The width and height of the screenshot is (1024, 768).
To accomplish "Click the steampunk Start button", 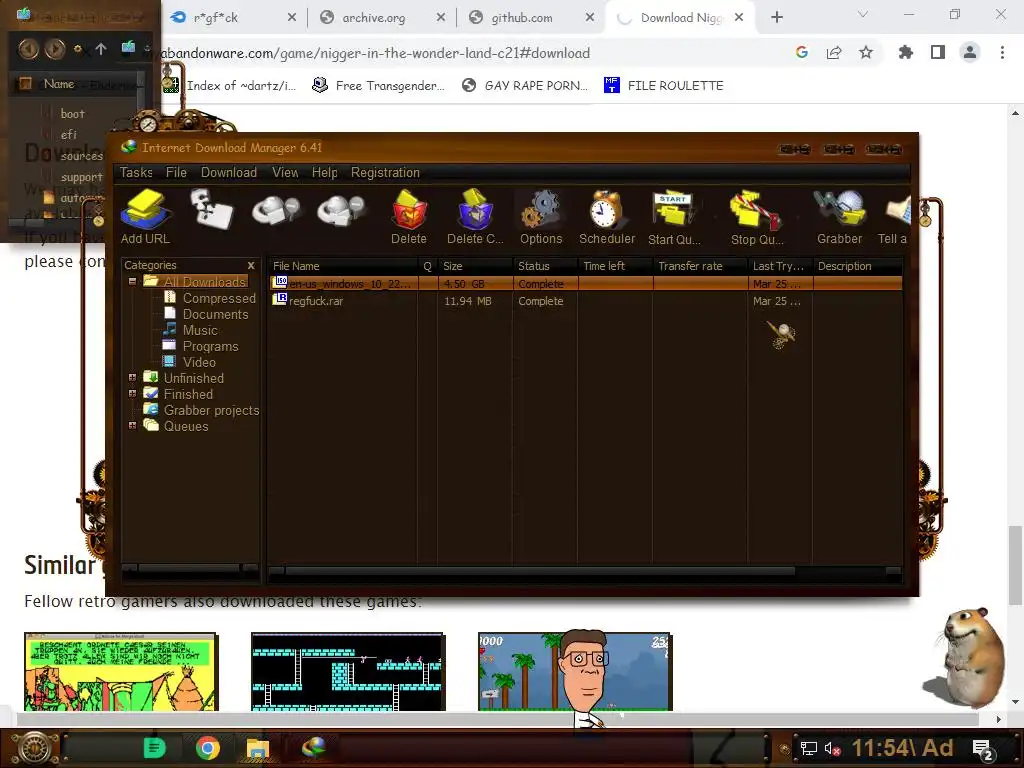I will click(x=34, y=748).
